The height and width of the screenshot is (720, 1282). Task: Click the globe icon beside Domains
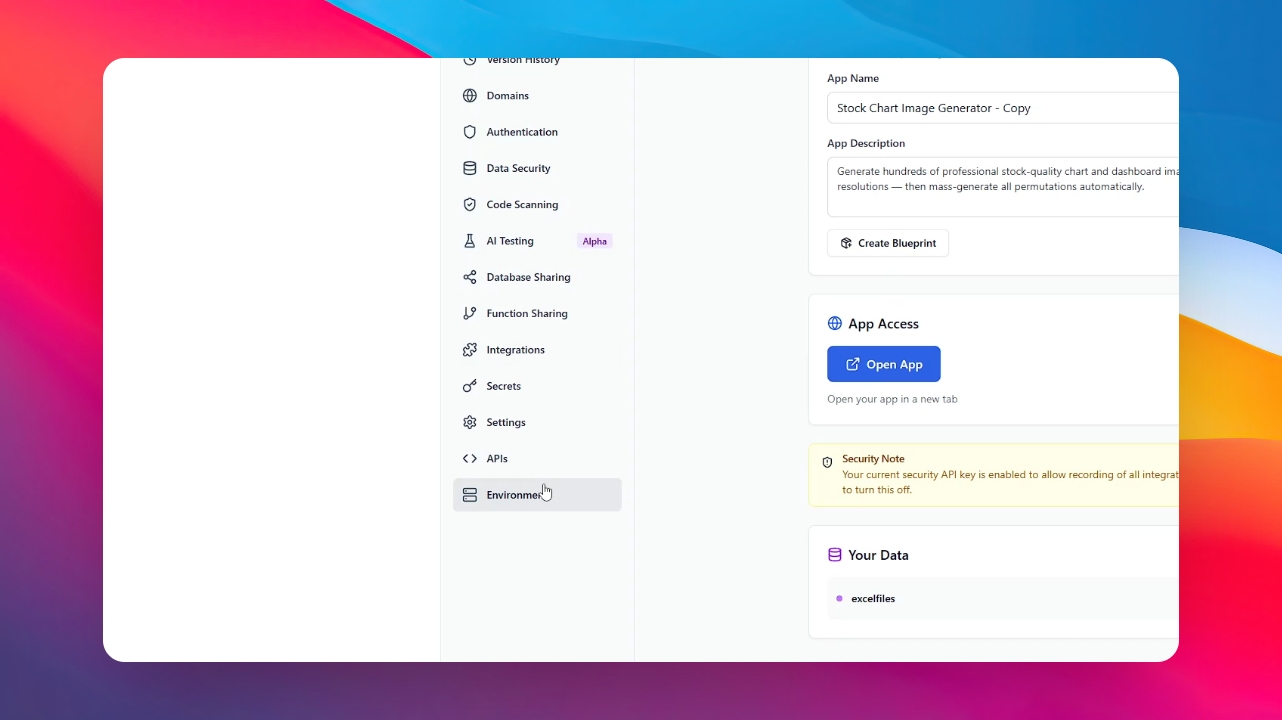pos(470,96)
